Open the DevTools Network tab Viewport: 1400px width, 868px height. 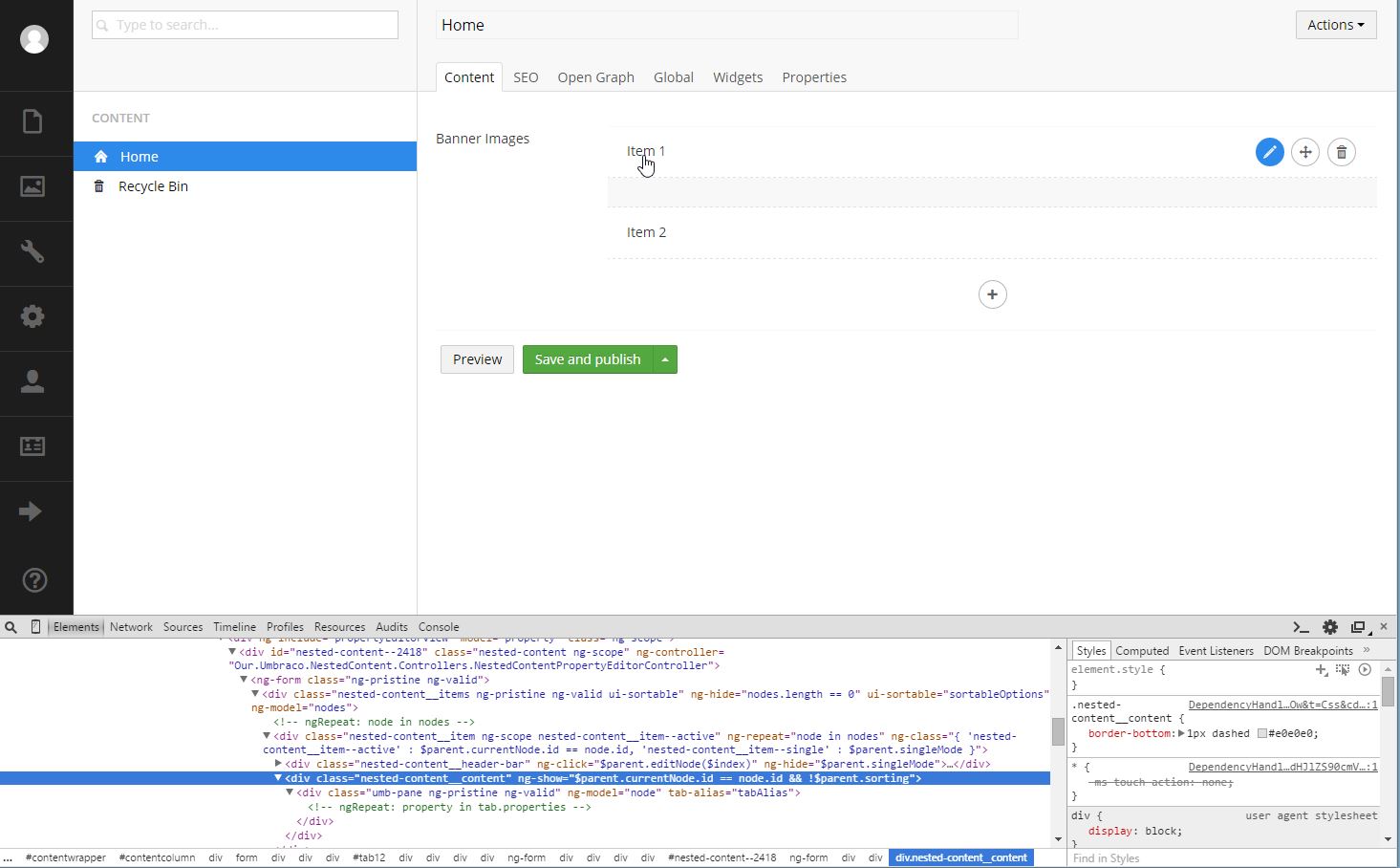131,627
